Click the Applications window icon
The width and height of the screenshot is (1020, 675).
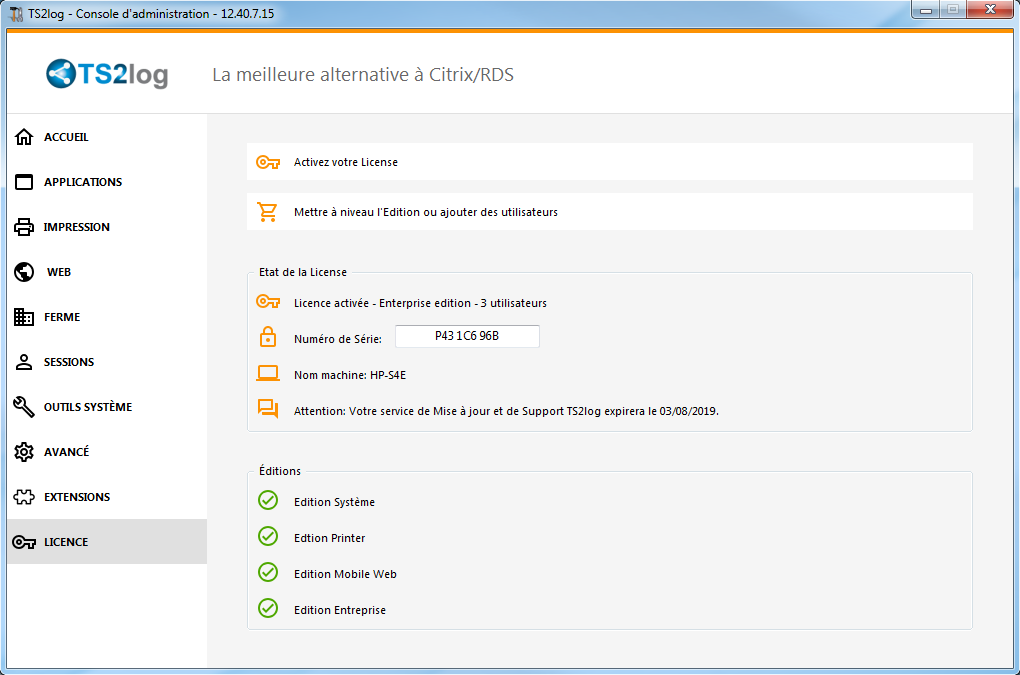pyautogui.click(x=24, y=182)
